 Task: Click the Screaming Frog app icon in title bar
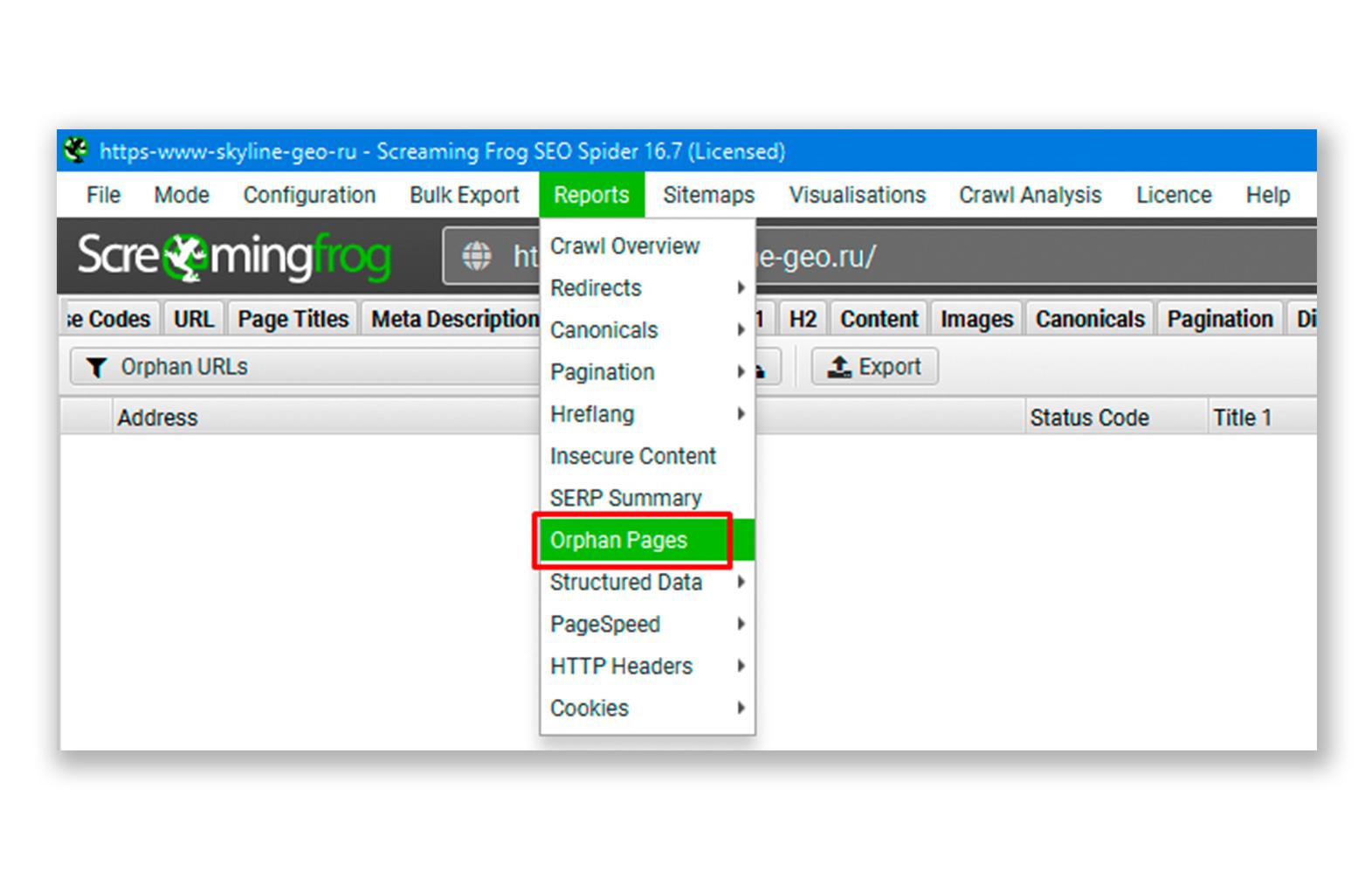(77, 150)
